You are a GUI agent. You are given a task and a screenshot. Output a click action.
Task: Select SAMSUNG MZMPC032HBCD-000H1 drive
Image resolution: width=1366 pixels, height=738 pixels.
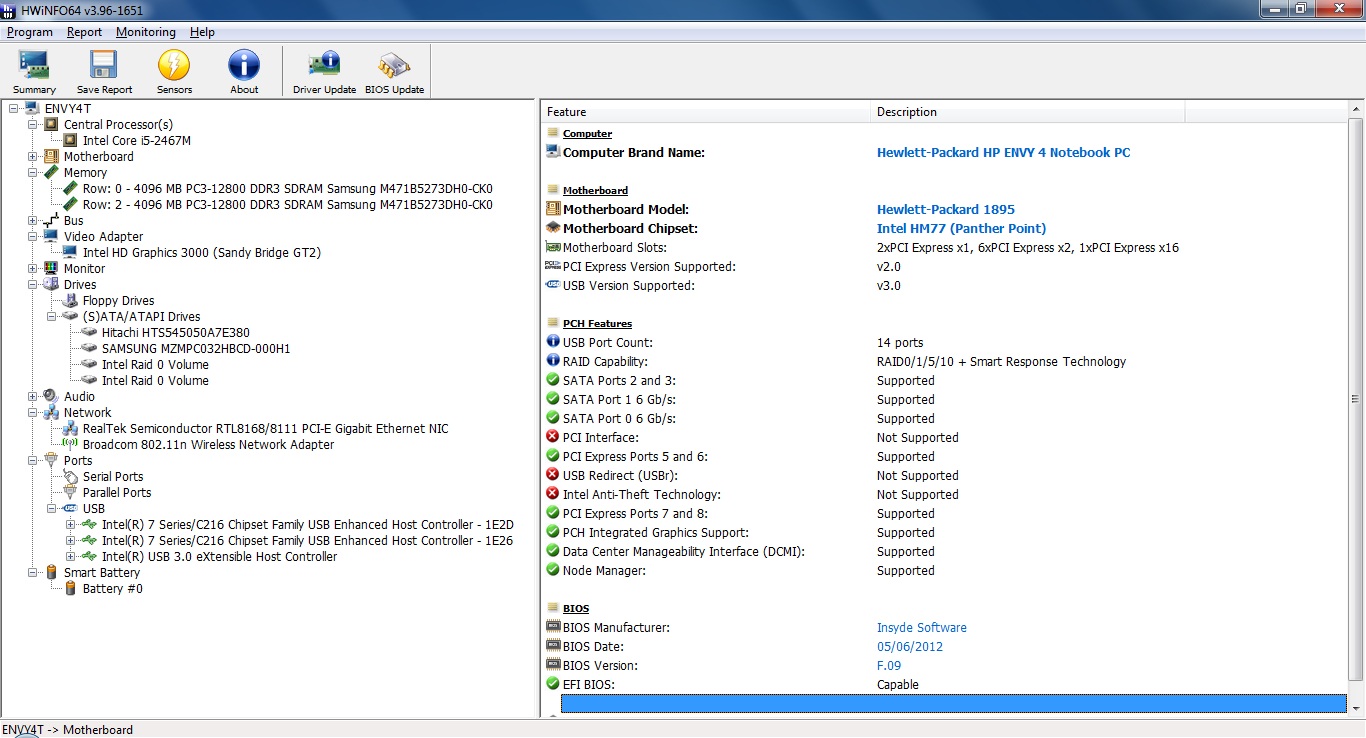pyautogui.click(x=196, y=348)
